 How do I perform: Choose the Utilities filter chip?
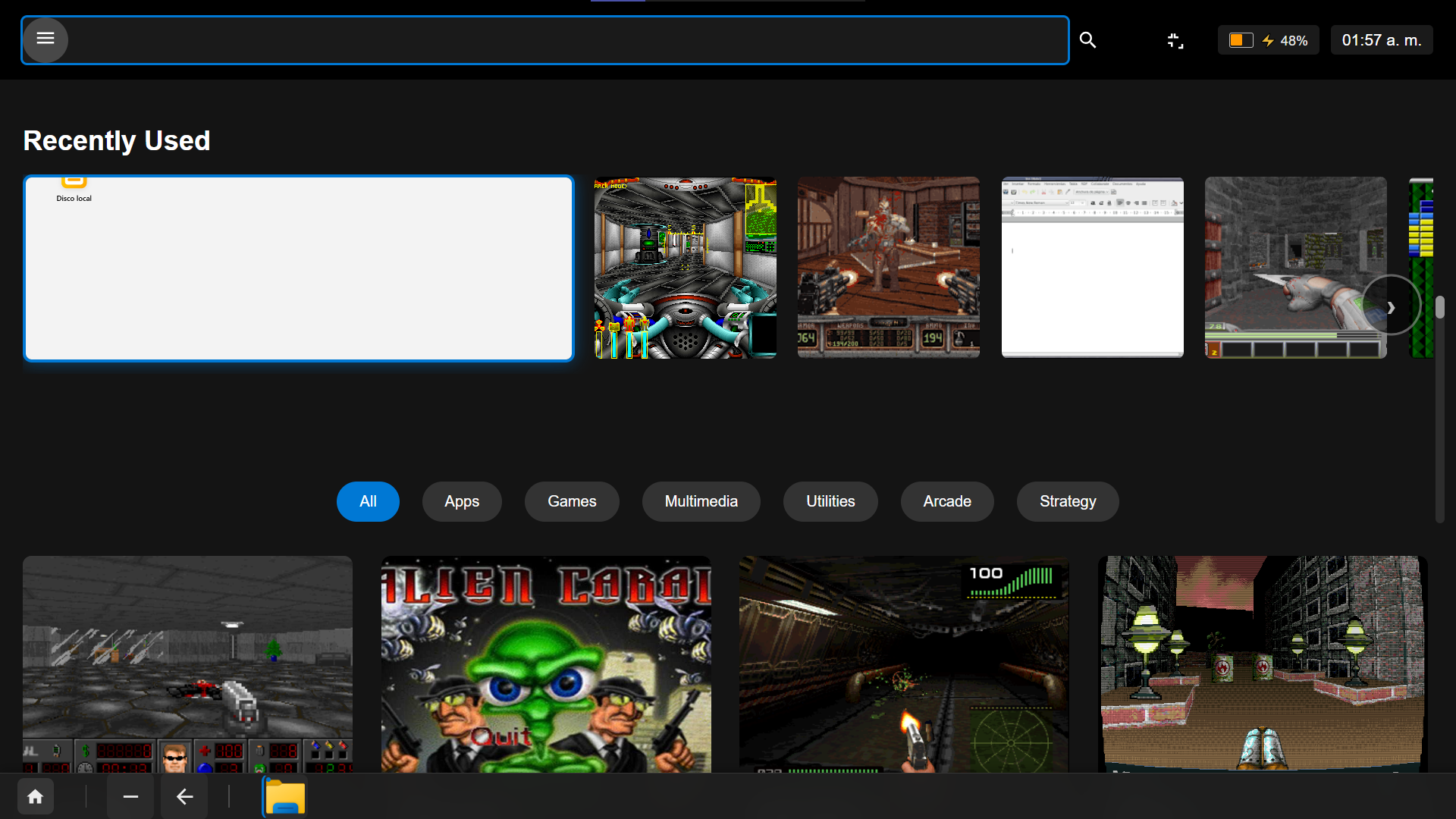pyautogui.click(x=830, y=501)
